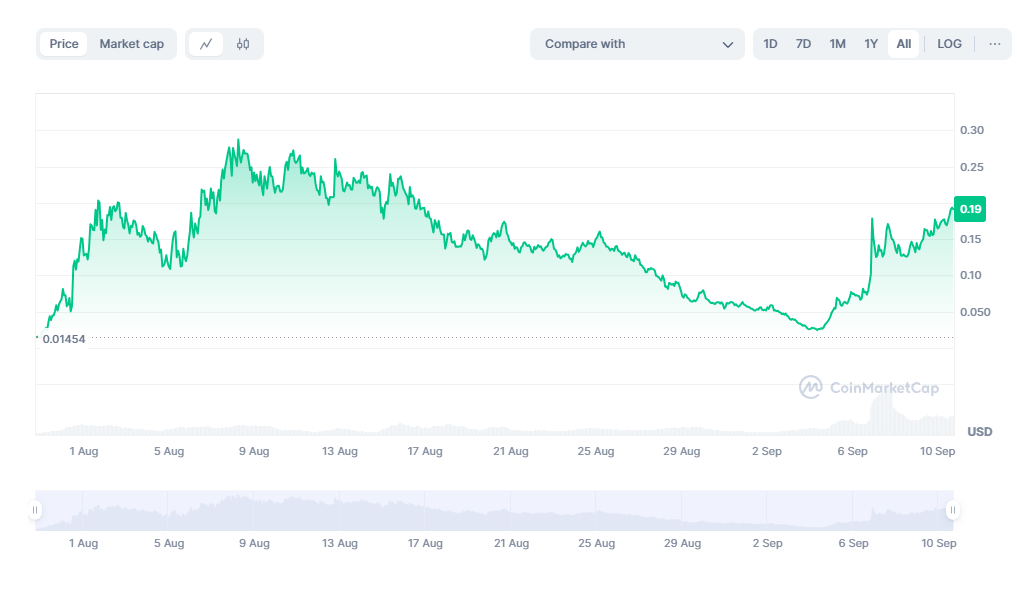Grab the left range slider handle

[36, 510]
